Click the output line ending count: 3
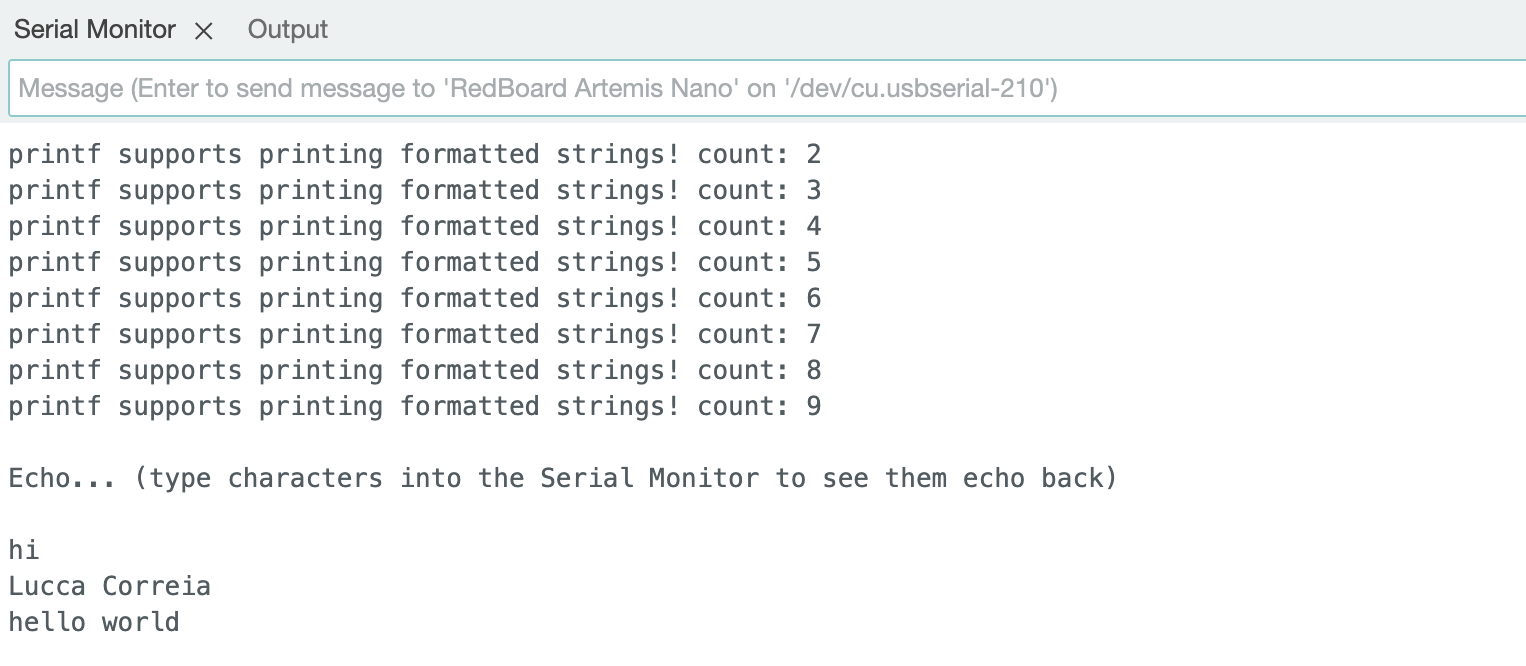The width and height of the screenshot is (1526, 666). click(x=415, y=191)
